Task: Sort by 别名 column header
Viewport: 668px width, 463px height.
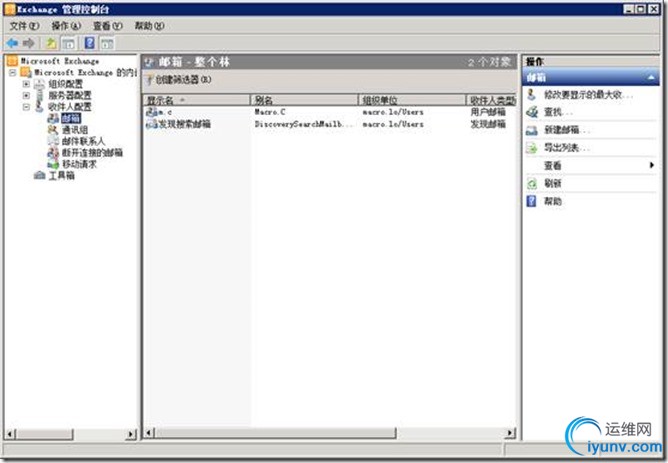Action: coord(304,101)
